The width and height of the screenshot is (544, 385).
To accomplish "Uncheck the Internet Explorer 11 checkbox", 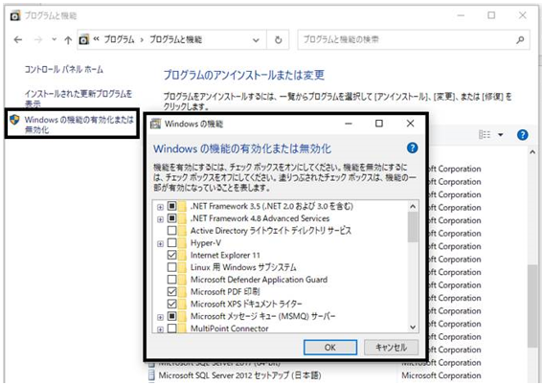I will [172, 255].
